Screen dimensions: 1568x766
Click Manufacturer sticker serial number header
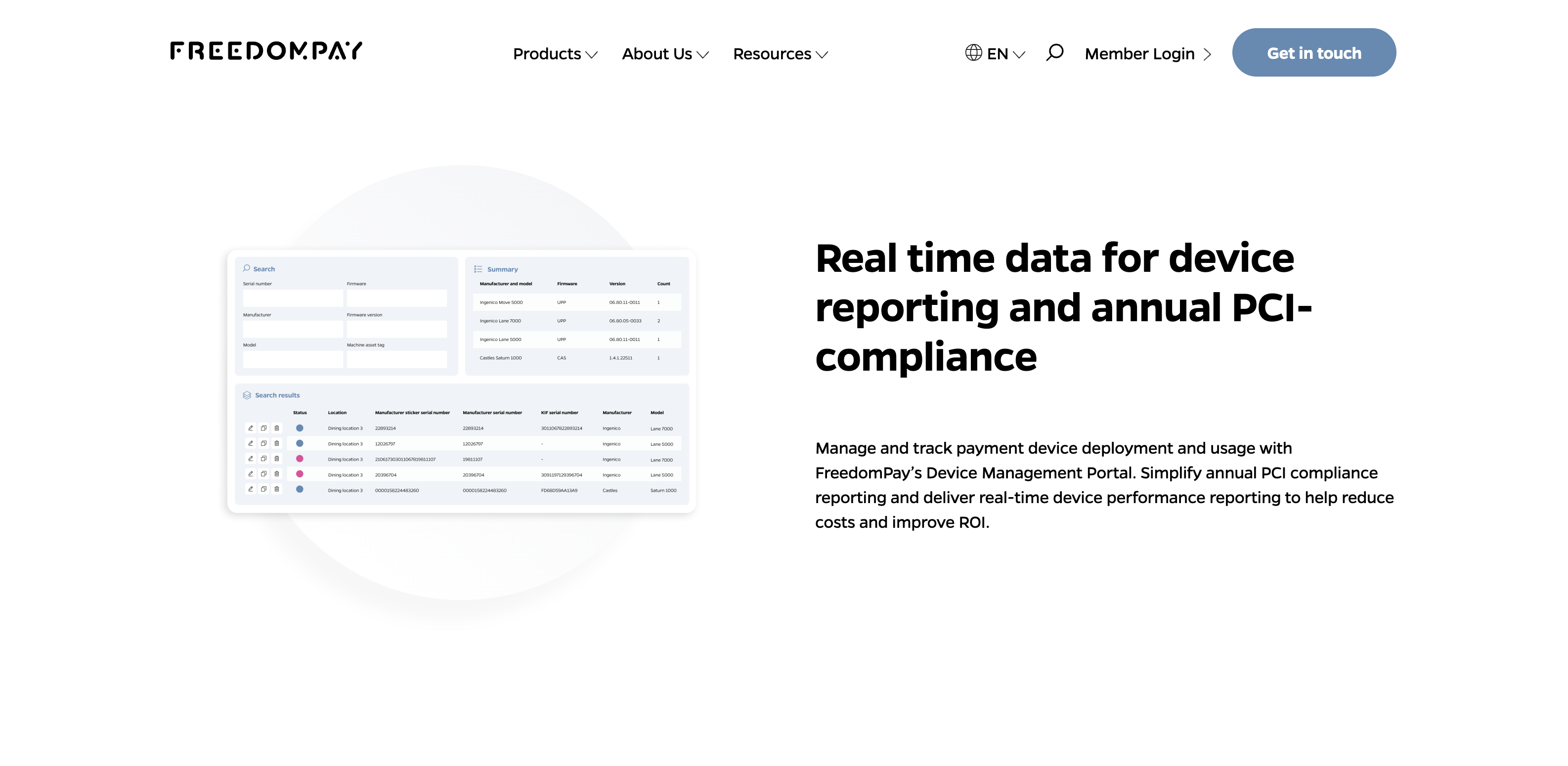tap(412, 413)
